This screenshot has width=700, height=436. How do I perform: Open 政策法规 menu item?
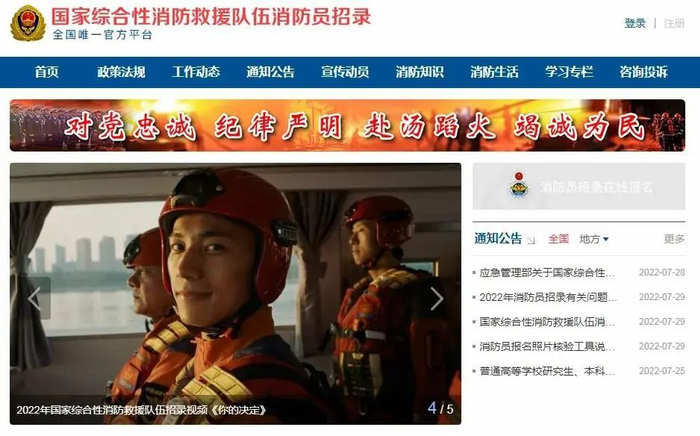click(x=121, y=72)
